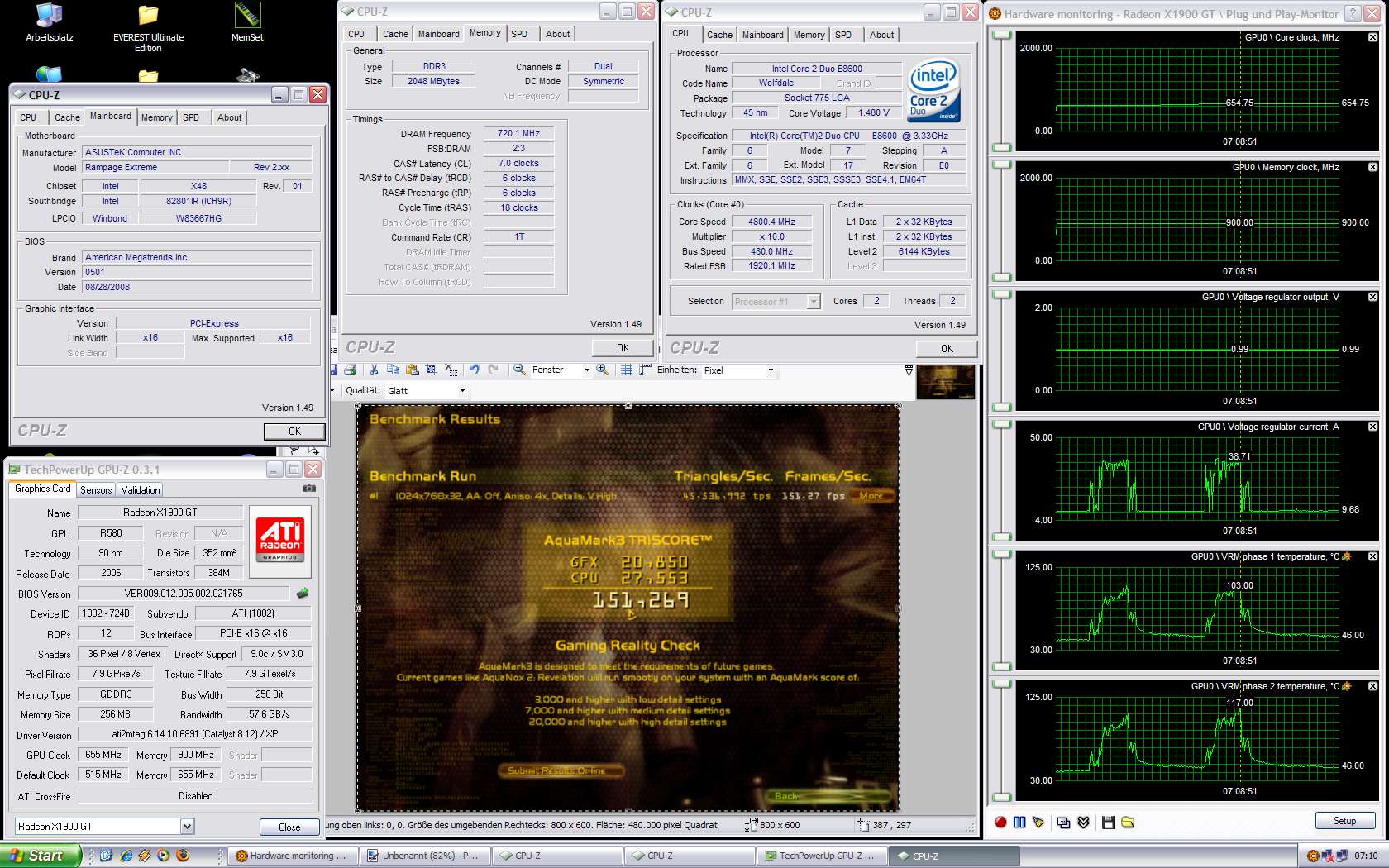Screen dimensions: 1389x868
Task: Open EVEREST Ultimate Edition desktop icon
Action: pos(149,28)
